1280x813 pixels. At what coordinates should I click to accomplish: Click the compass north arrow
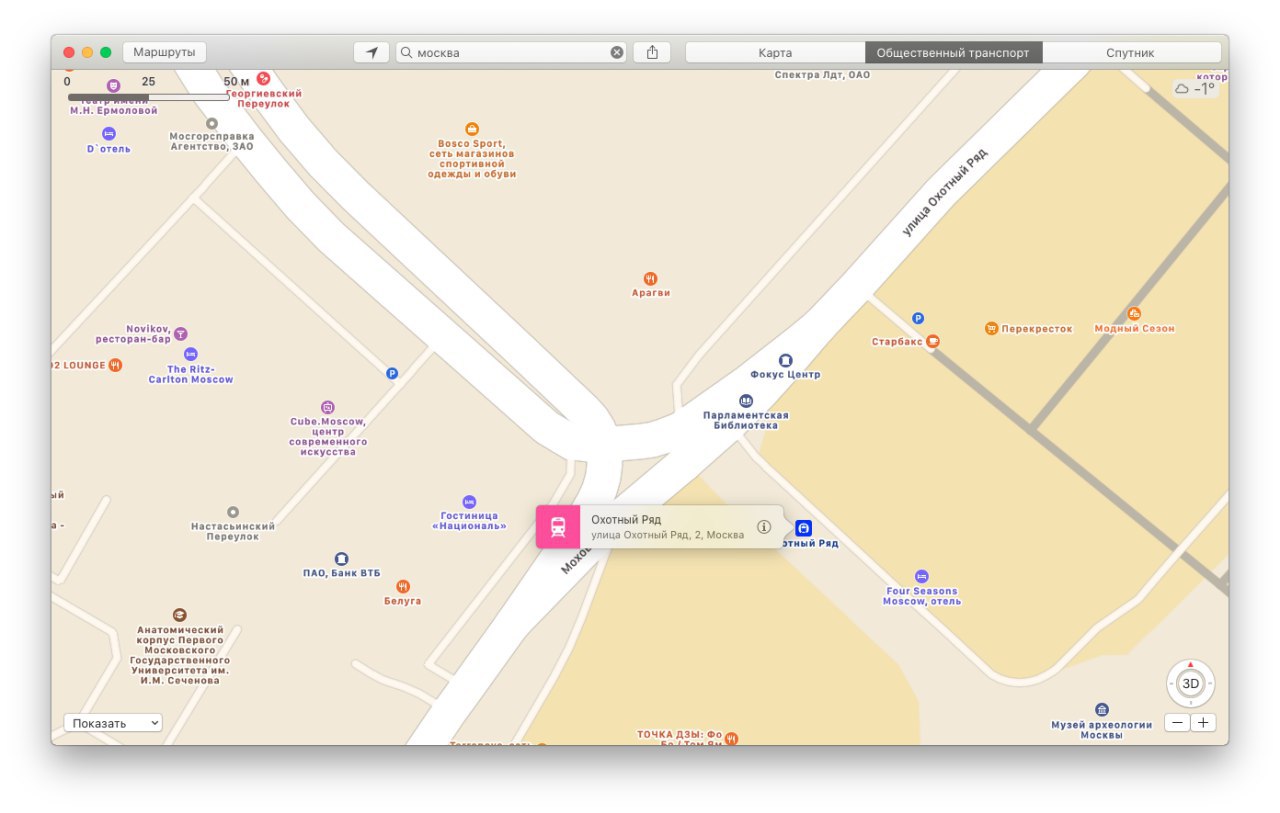[1190, 664]
